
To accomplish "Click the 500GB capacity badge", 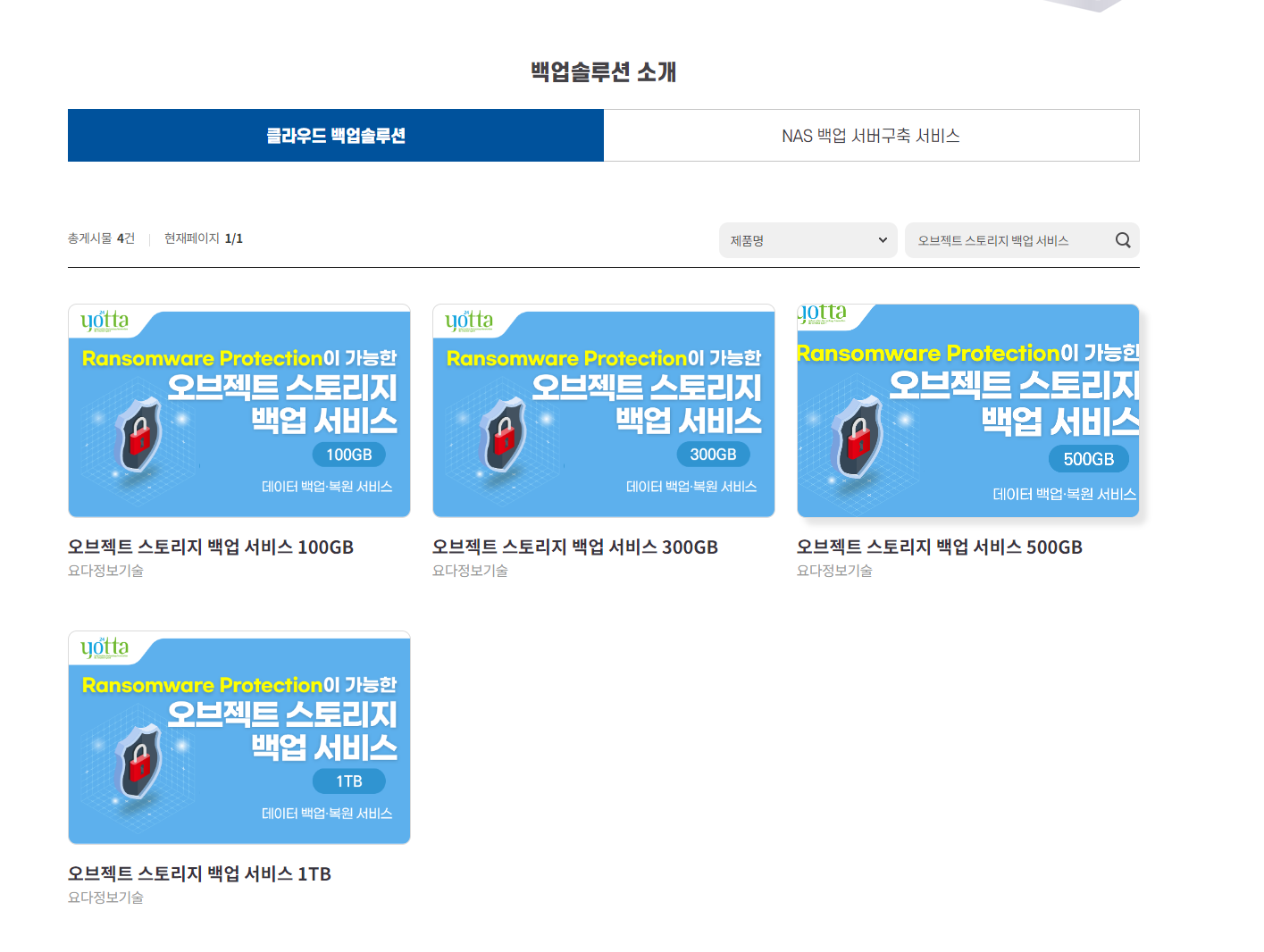I will [x=1088, y=459].
